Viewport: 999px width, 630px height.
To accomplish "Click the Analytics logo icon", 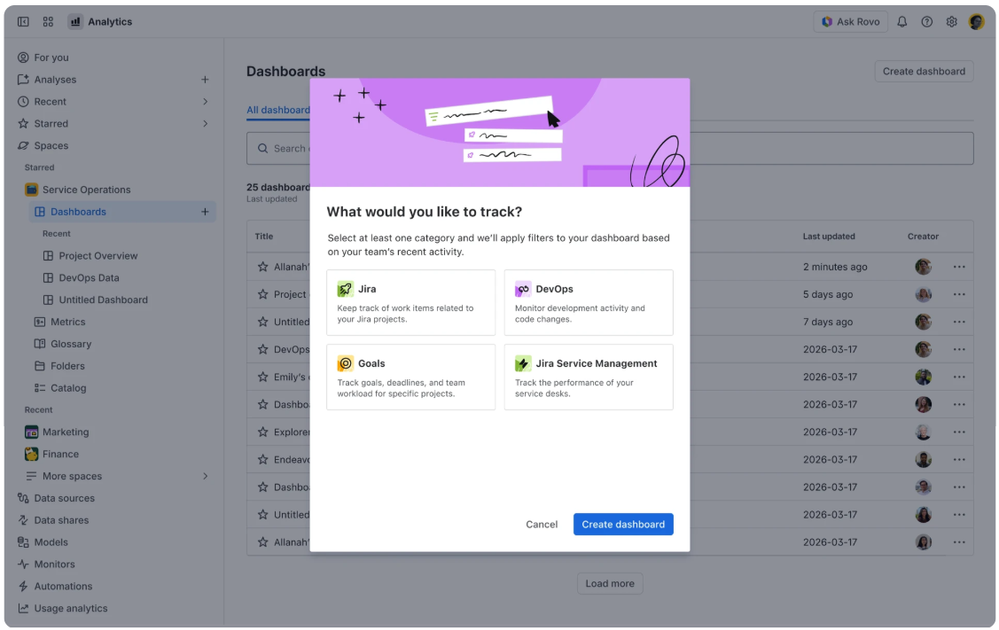I will (x=75, y=22).
